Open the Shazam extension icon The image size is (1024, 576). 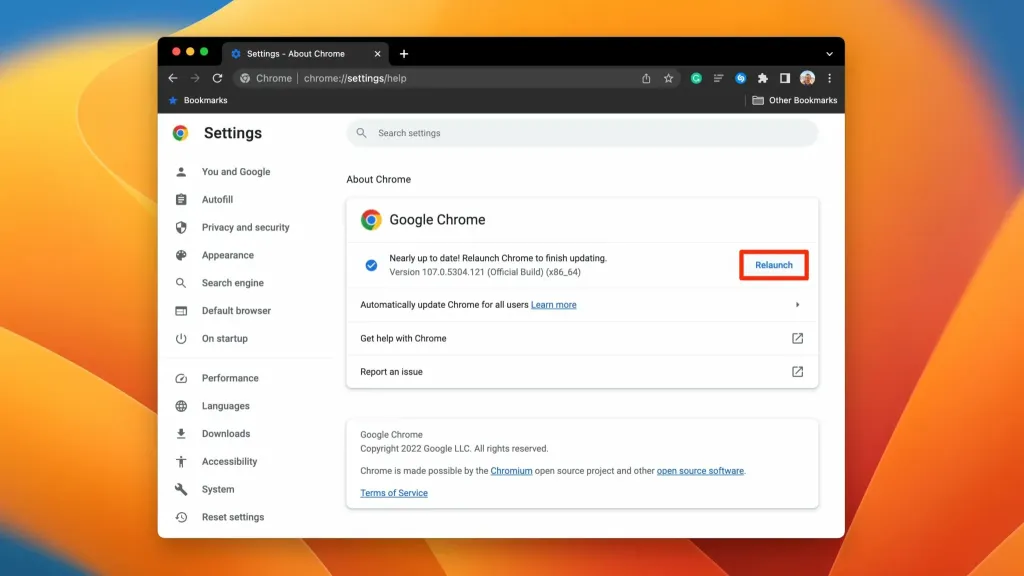pyautogui.click(x=741, y=77)
